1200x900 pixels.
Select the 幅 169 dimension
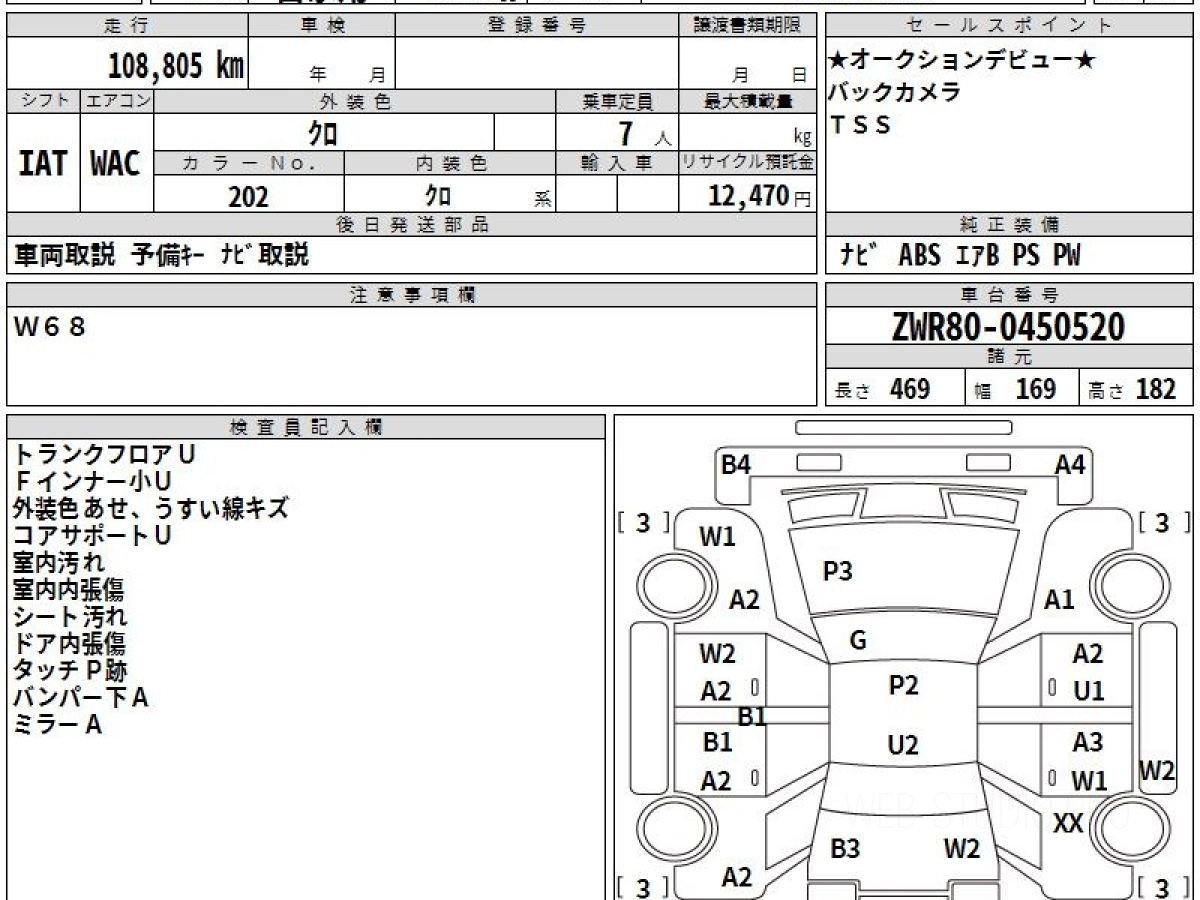[x=1016, y=389]
